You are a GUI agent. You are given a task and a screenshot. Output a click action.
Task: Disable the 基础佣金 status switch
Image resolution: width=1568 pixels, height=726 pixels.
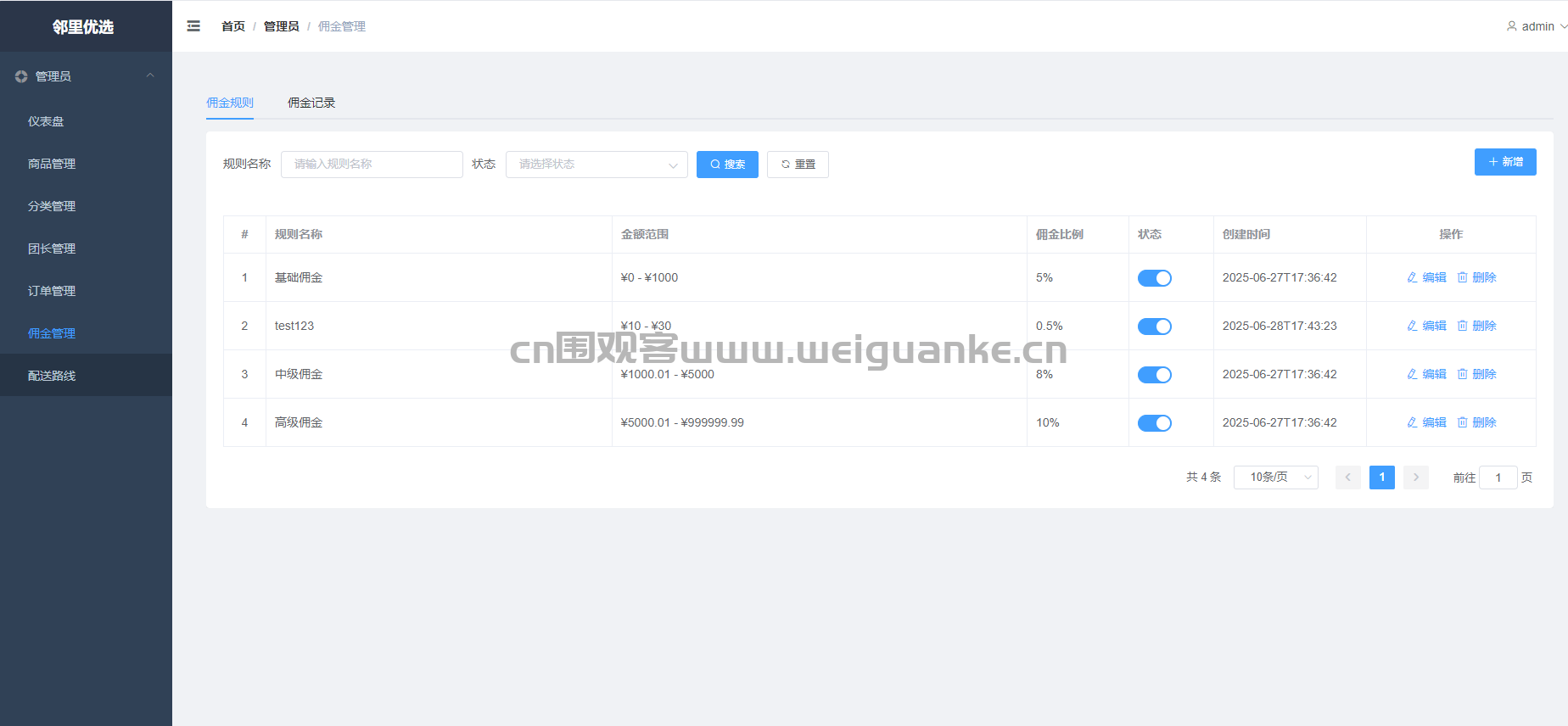click(x=1154, y=278)
